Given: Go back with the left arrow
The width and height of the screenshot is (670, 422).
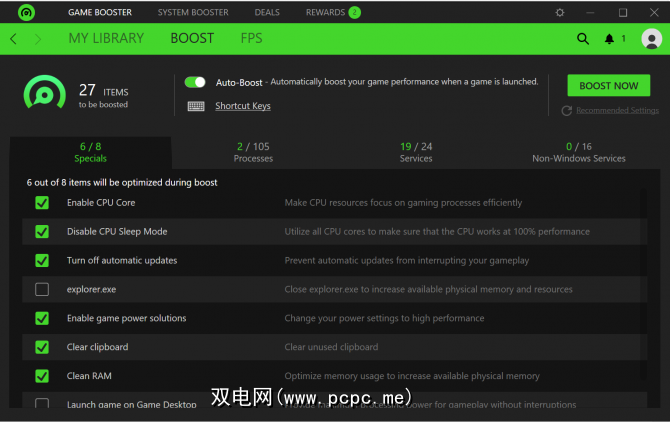Looking at the screenshot, I should (x=14, y=39).
